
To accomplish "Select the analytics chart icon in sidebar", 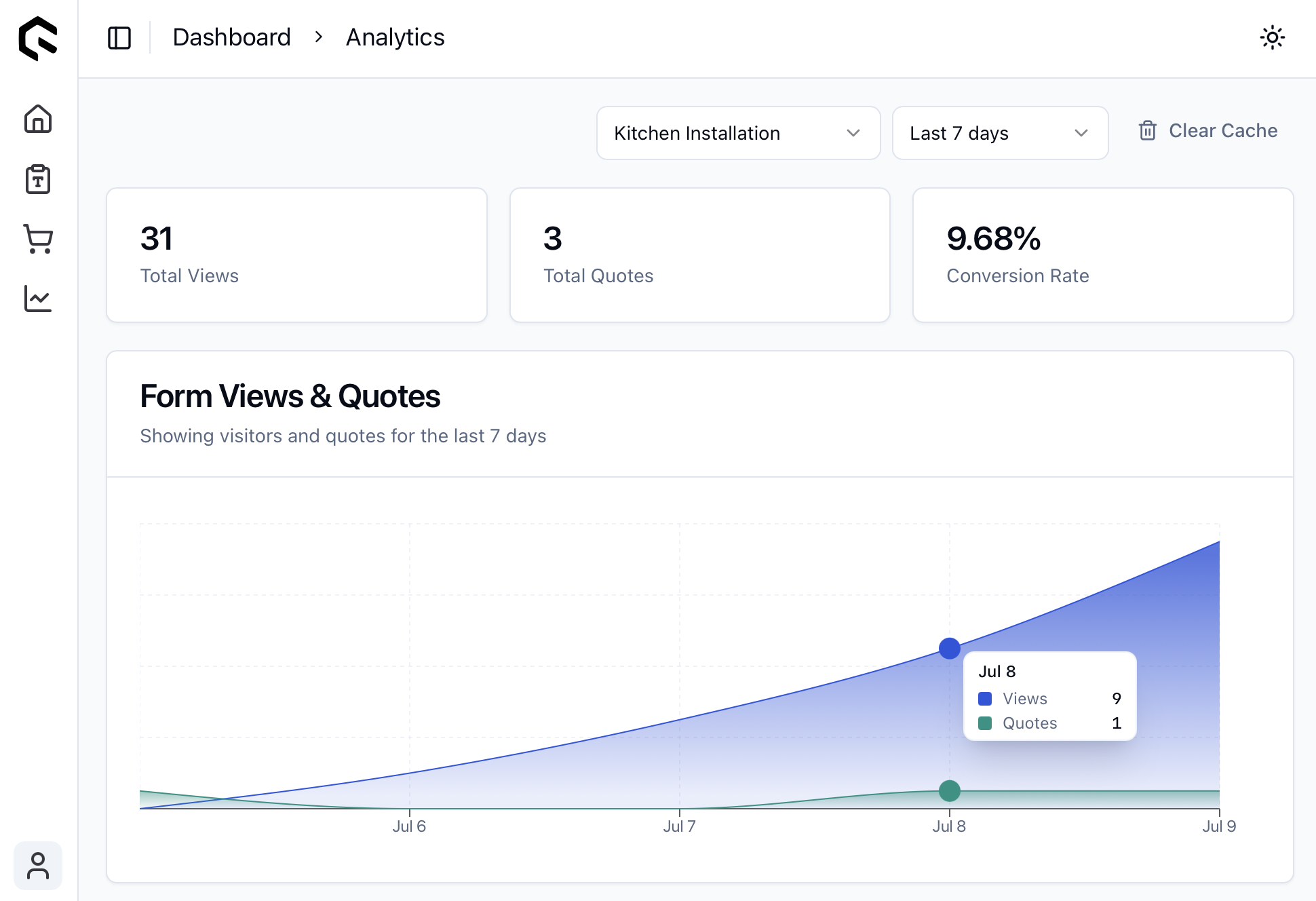I will tap(38, 299).
